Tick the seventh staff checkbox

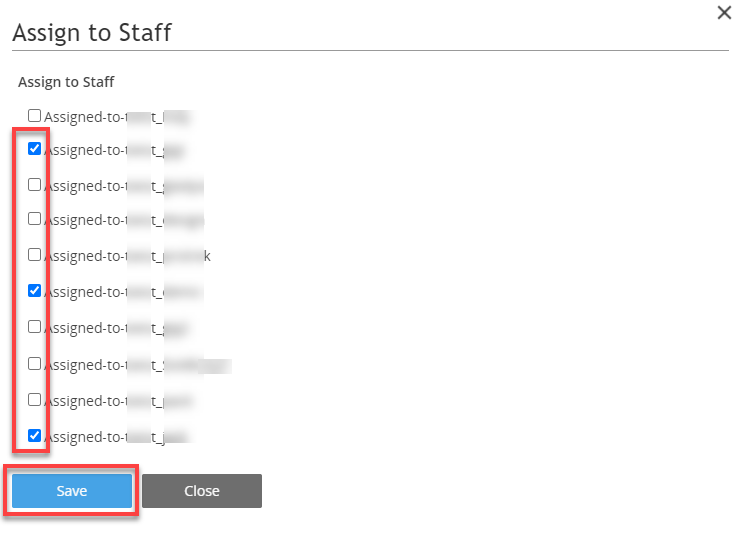pyautogui.click(x=34, y=327)
